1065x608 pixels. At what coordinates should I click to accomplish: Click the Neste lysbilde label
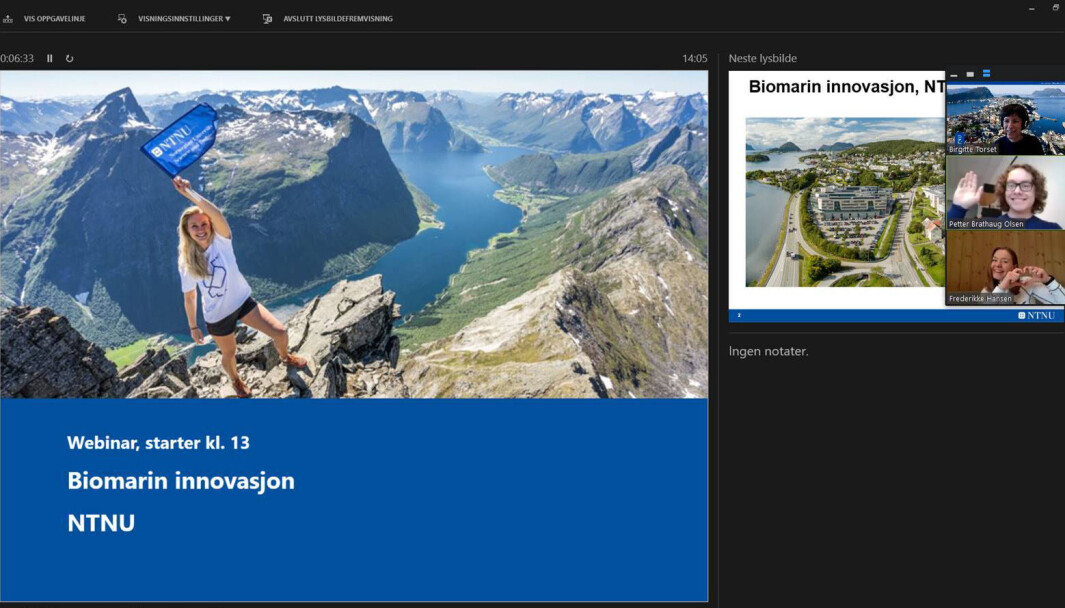pyautogui.click(x=763, y=58)
